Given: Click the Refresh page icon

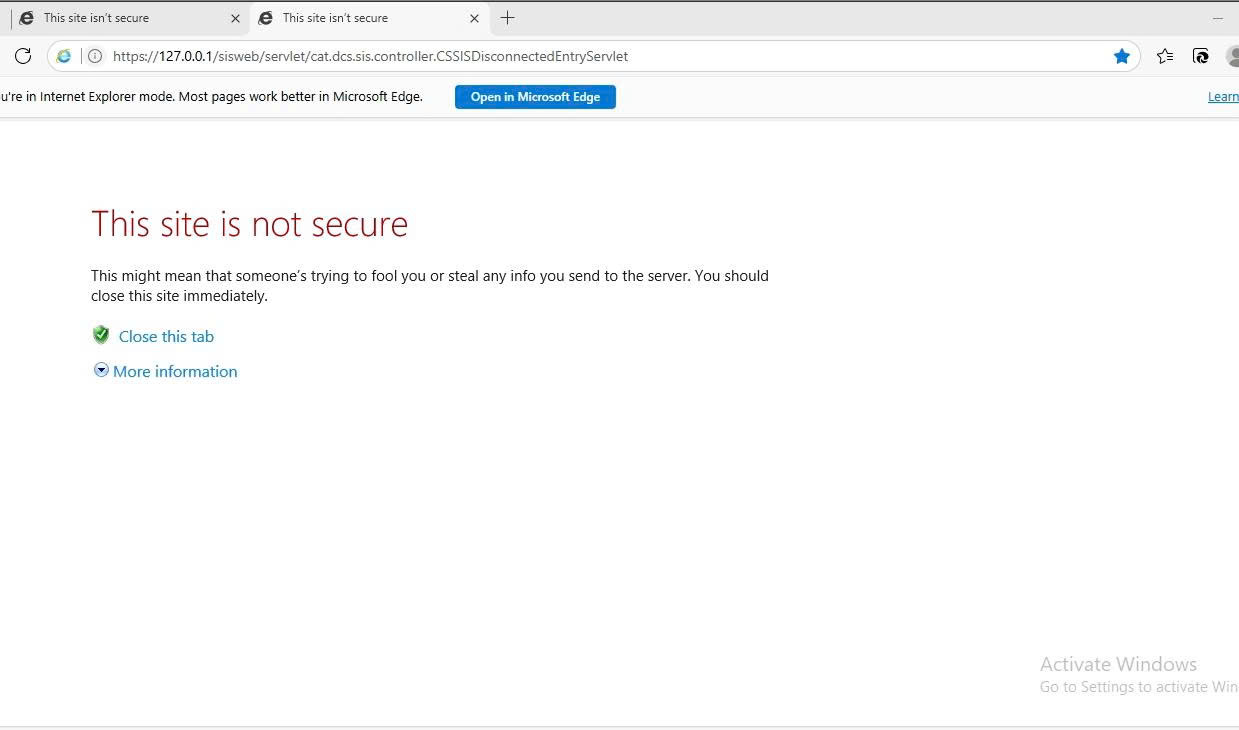Looking at the screenshot, I should pos(23,56).
